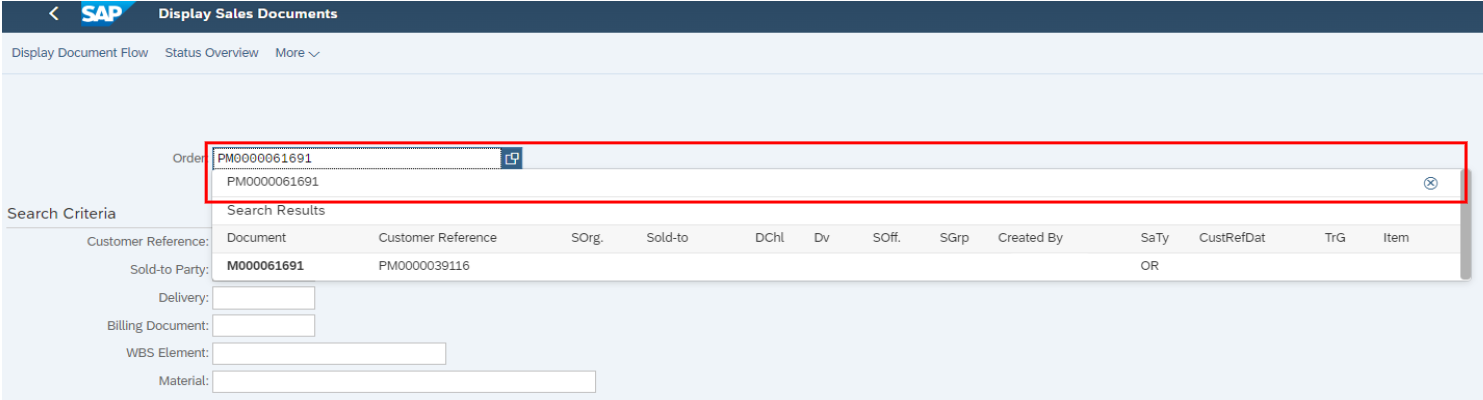Click the WBS Element input field

[x=329, y=354]
